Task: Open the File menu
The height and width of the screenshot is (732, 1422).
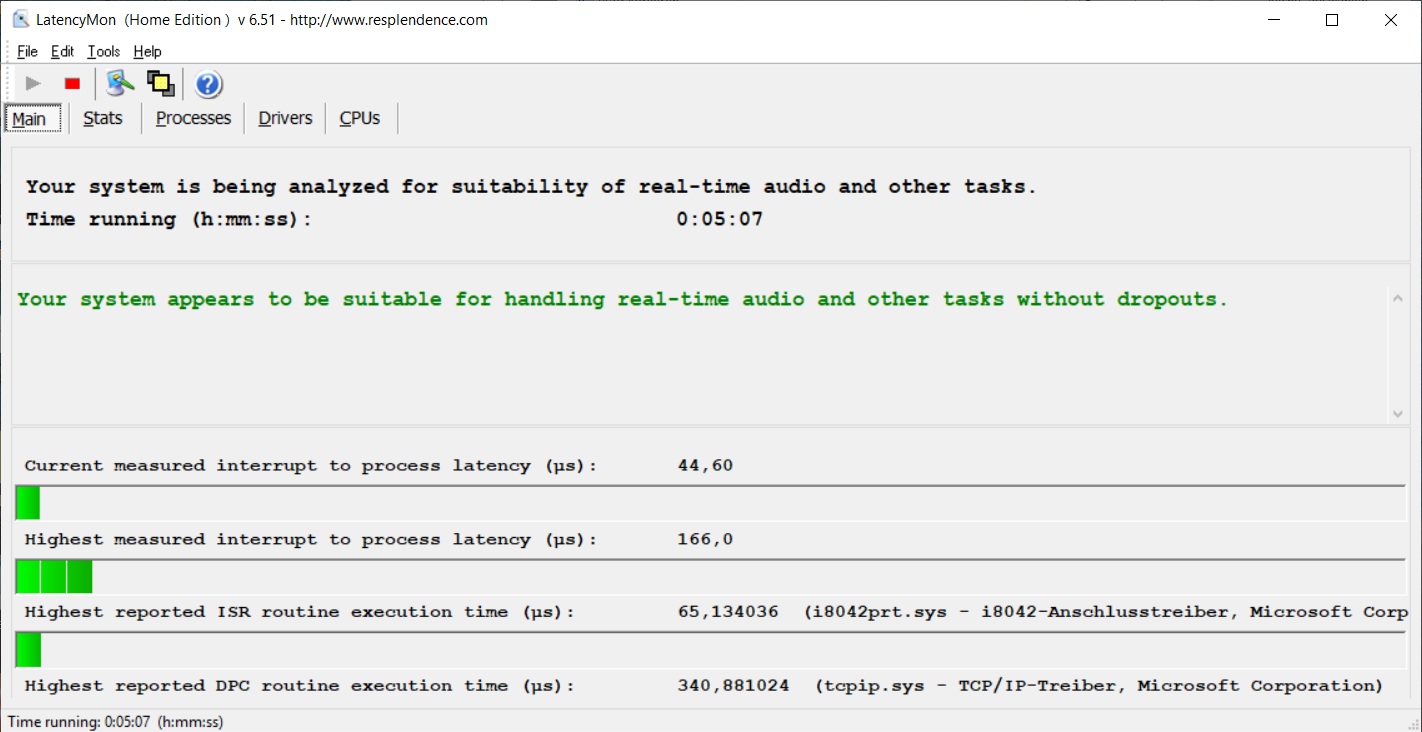Action: click(27, 52)
